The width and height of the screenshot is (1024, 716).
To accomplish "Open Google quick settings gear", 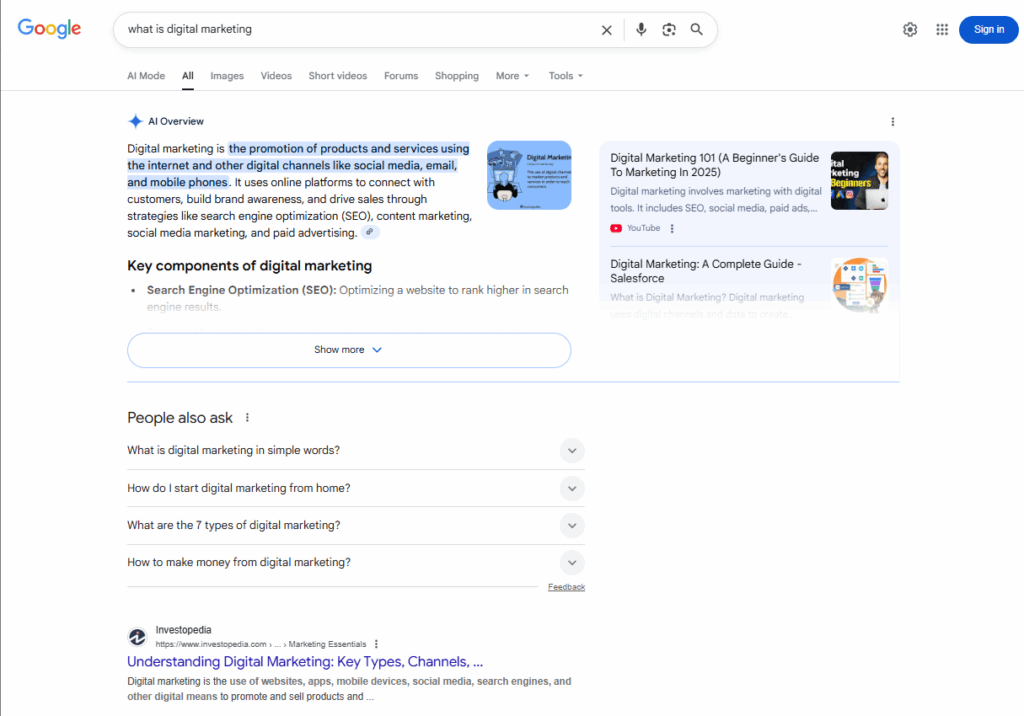I will coord(909,29).
